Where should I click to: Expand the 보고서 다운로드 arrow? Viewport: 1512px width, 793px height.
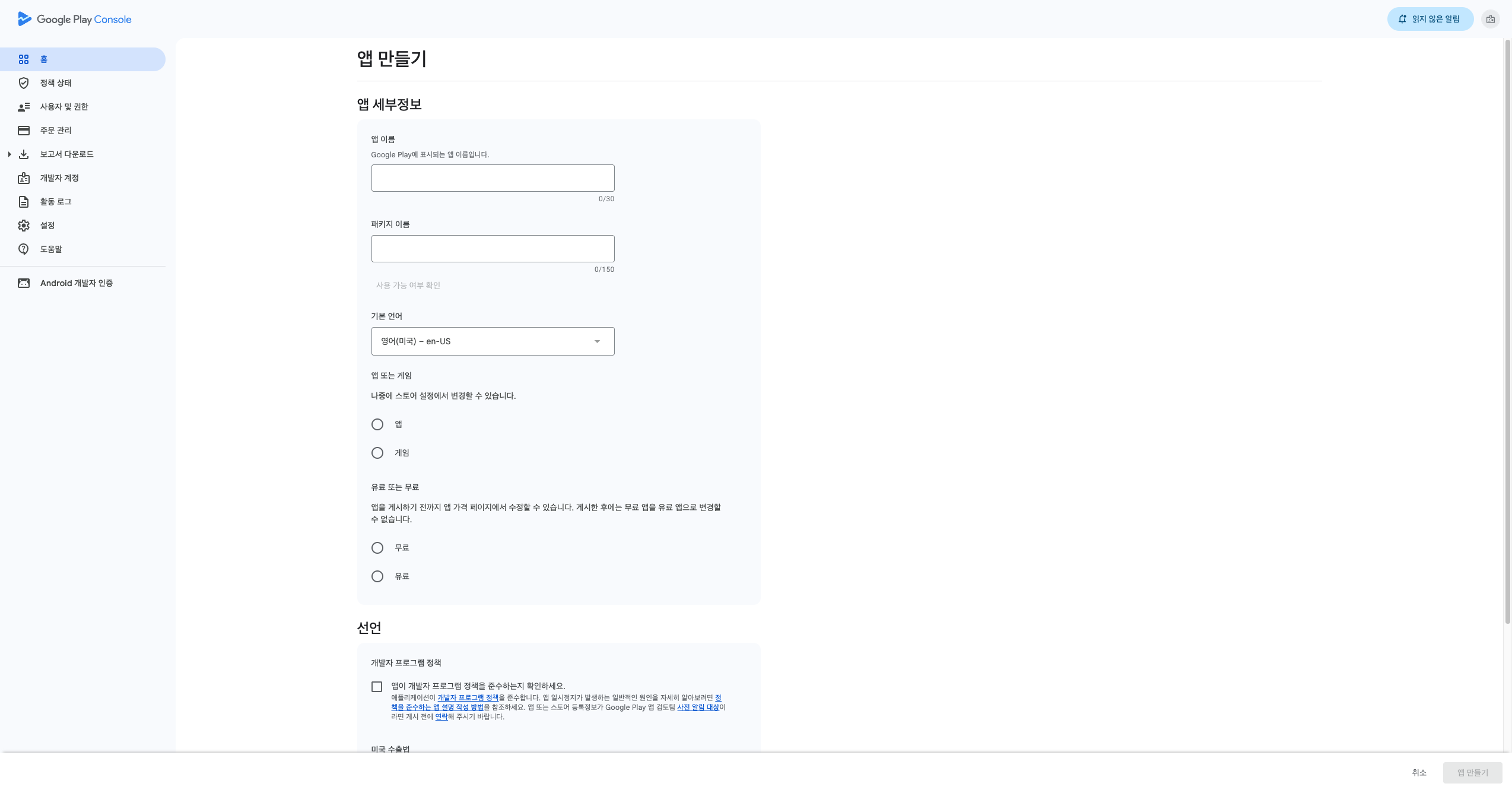pos(9,154)
